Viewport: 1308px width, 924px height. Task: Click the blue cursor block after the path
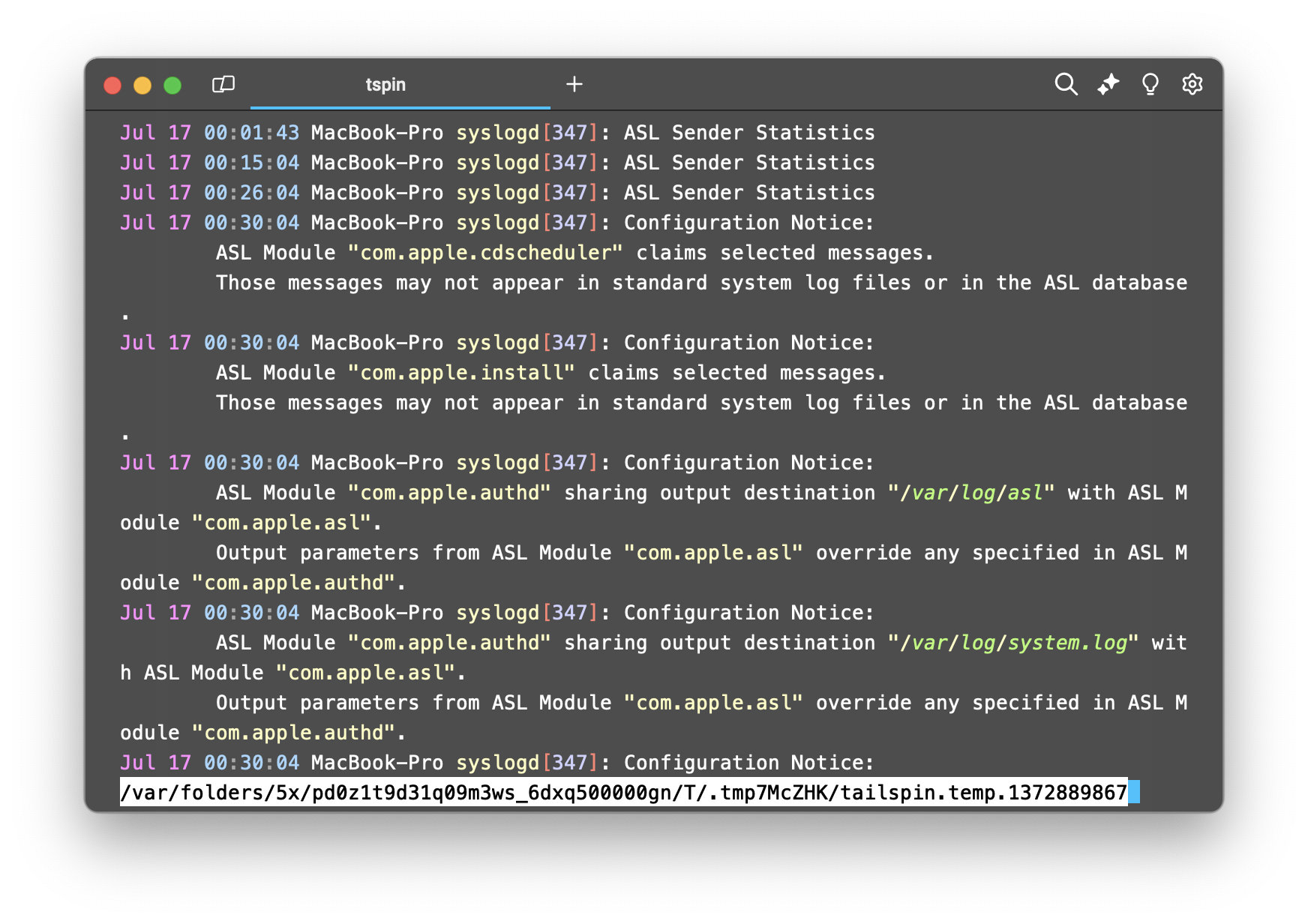[x=1134, y=792]
